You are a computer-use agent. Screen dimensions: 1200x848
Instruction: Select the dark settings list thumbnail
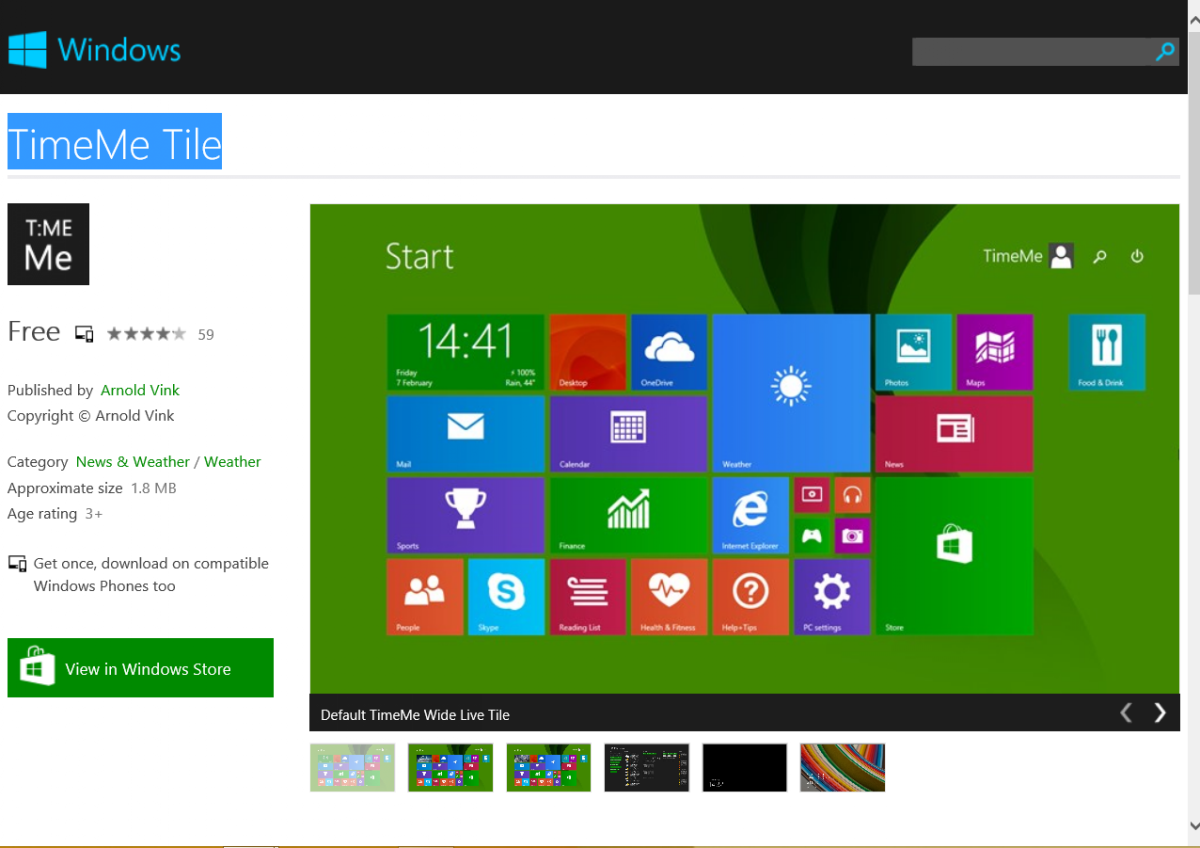646,767
